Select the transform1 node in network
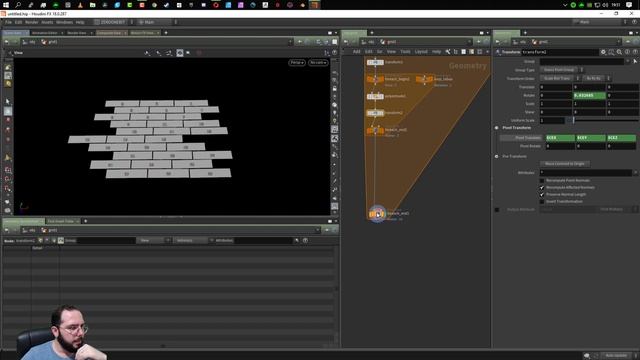Image resolution: width=640 pixels, height=360 pixels. click(375, 62)
